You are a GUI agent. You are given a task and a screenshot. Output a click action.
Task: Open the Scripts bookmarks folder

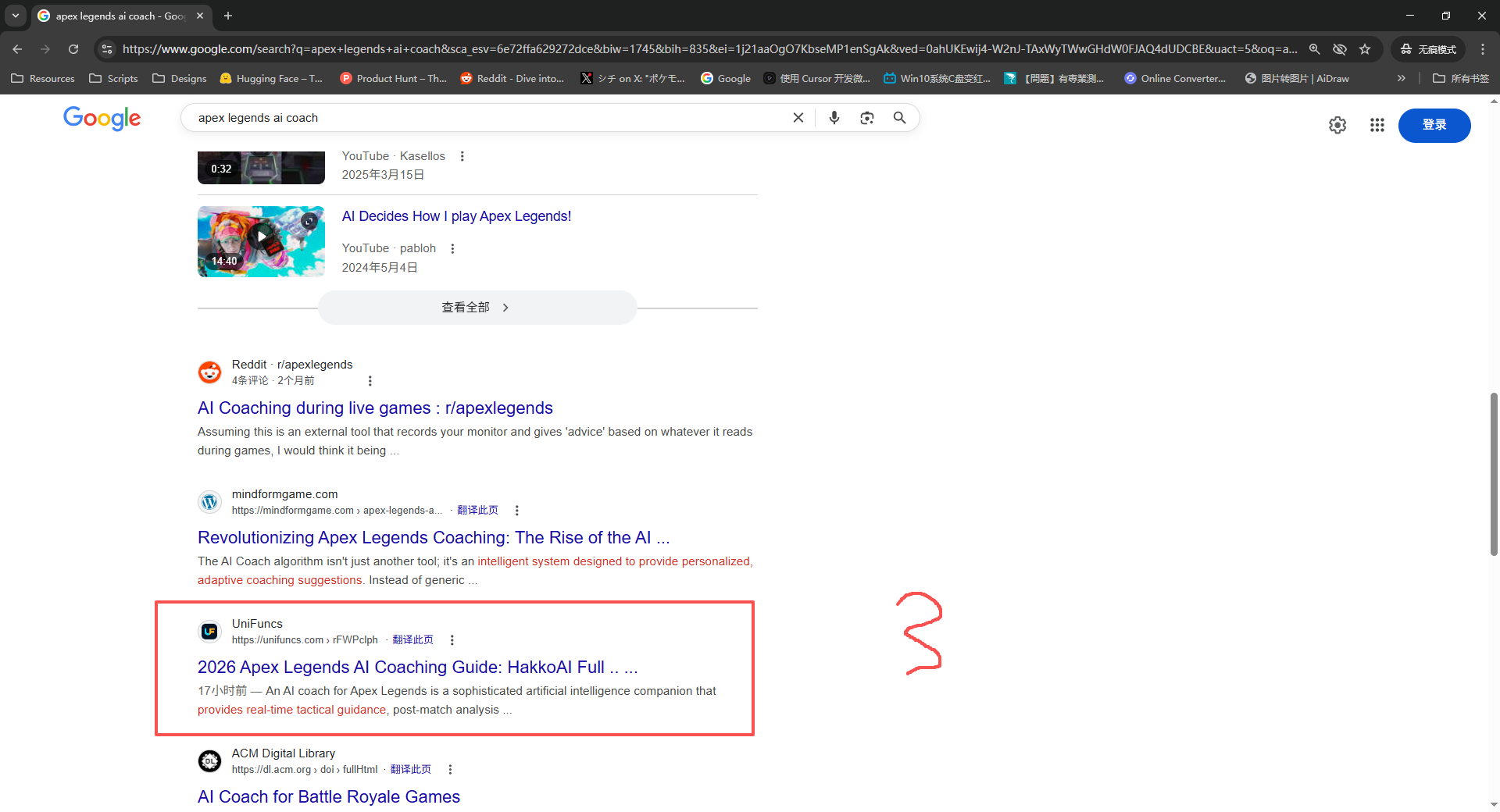point(114,78)
